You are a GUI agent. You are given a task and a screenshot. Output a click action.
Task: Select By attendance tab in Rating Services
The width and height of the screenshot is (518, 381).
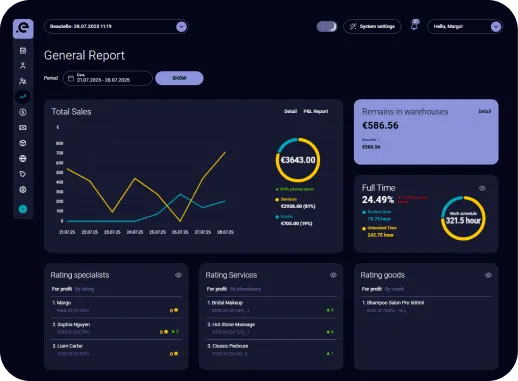point(245,289)
